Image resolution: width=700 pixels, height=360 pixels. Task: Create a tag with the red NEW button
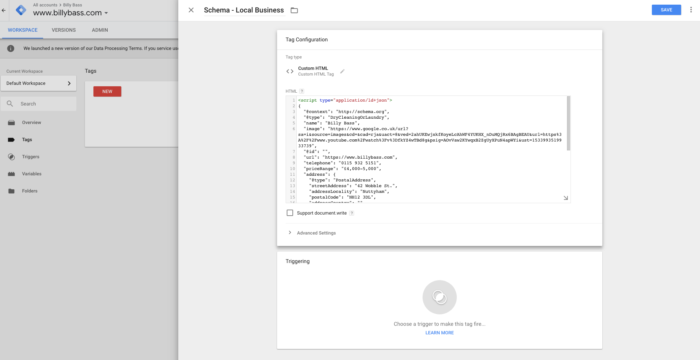pyautogui.click(x=107, y=91)
